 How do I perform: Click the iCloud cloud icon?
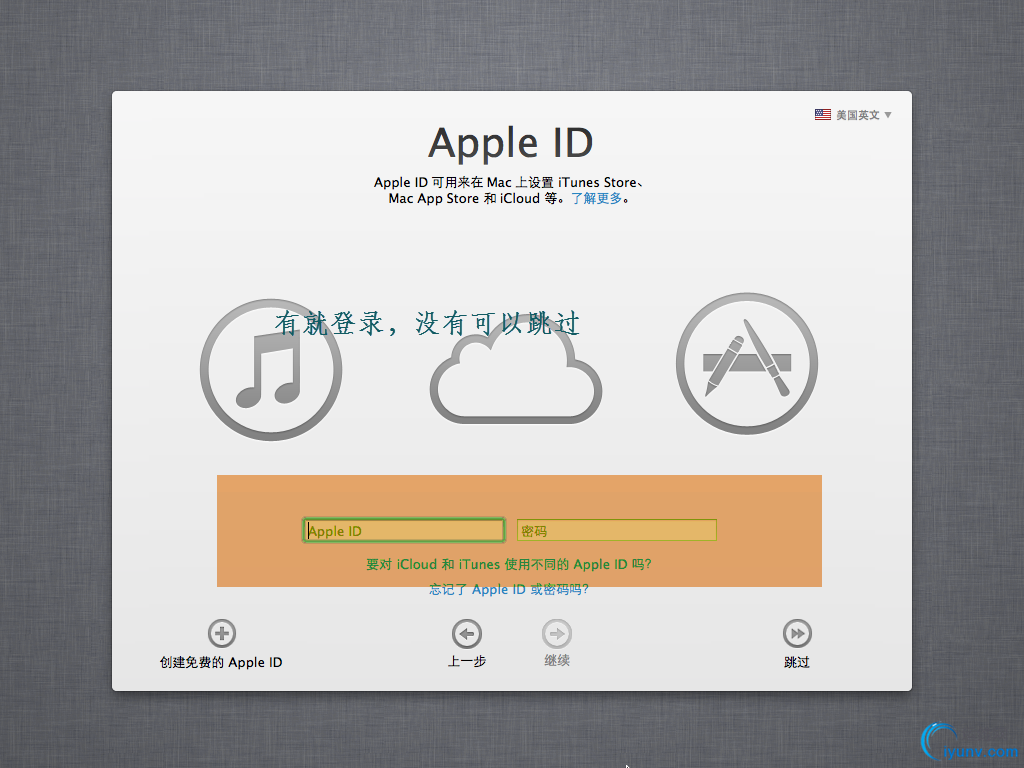pyautogui.click(x=516, y=370)
